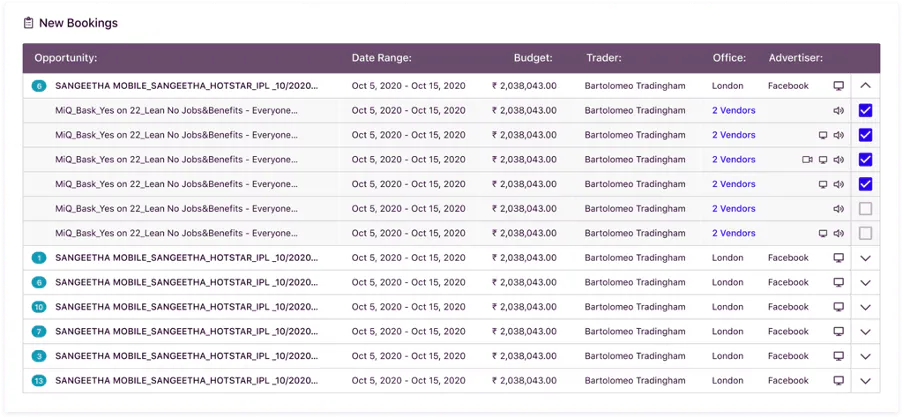Click the monitor icon in the expanded opportunity row
This screenshot has width=904, height=418.
[839, 86]
